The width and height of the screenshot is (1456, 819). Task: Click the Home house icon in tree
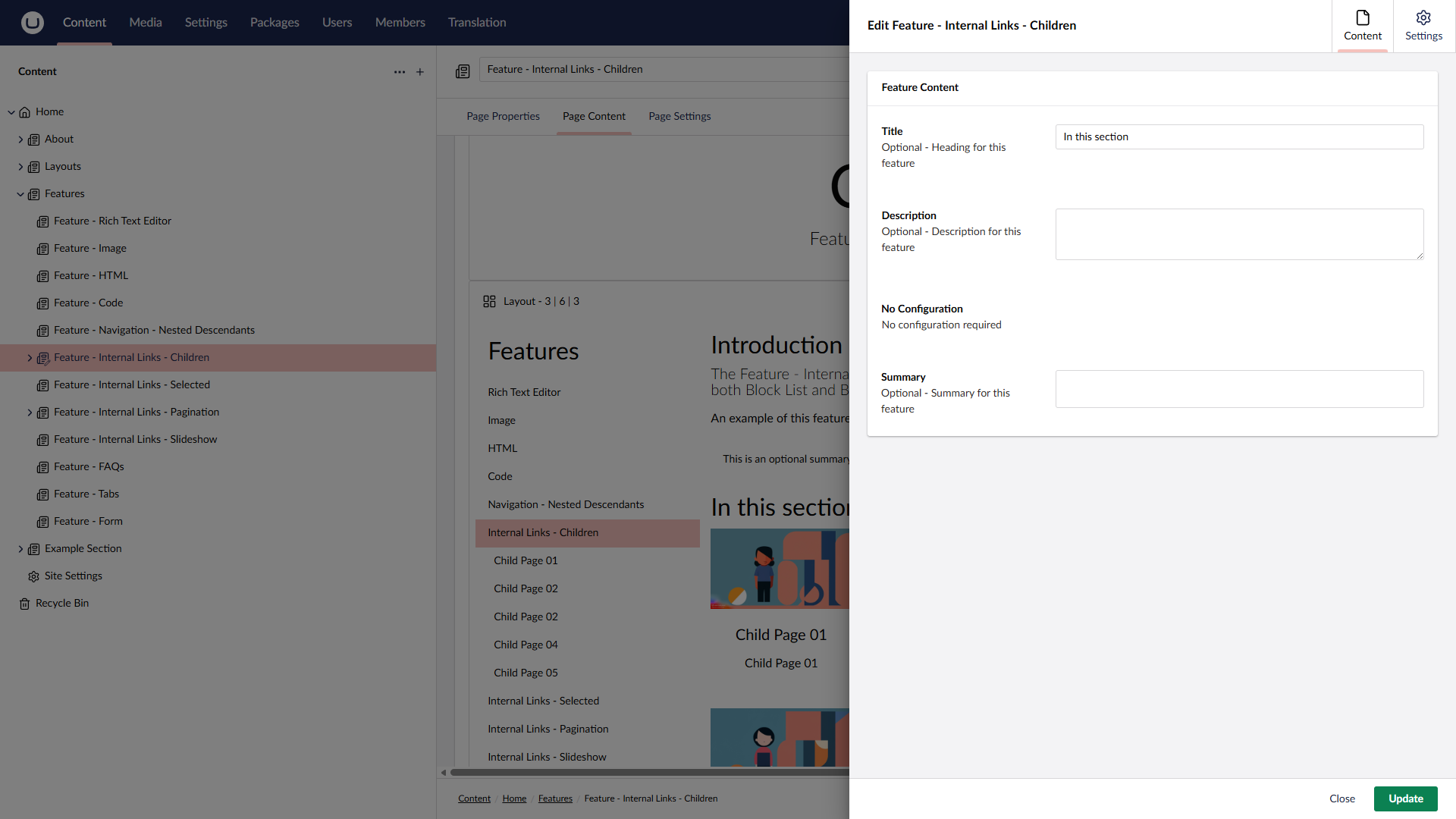pyautogui.click(x=25, y=112)
